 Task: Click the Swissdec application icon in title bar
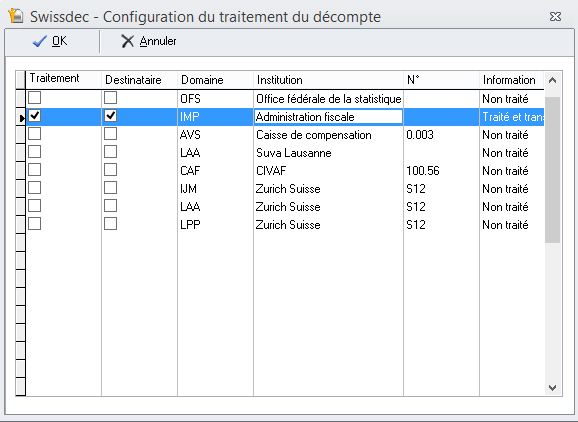pyautogui.click(x=15, y=16)
